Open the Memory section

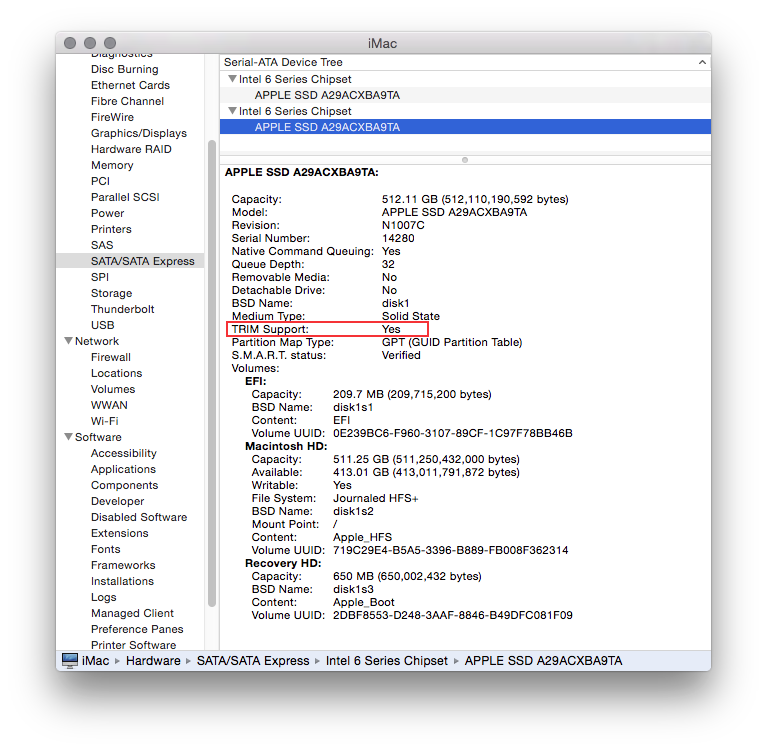click(x=112, y=165)
